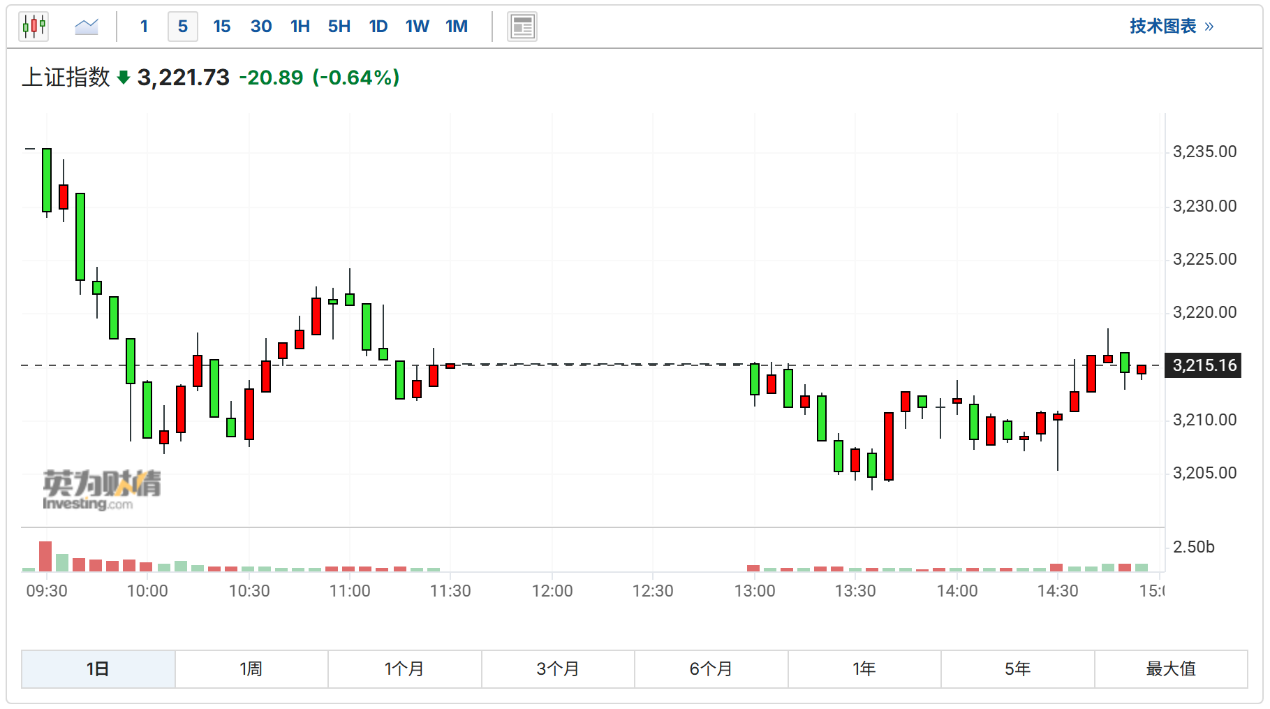1270x709 pixels.
Task: Click the 13:30 time axis label
Action: 855,591
